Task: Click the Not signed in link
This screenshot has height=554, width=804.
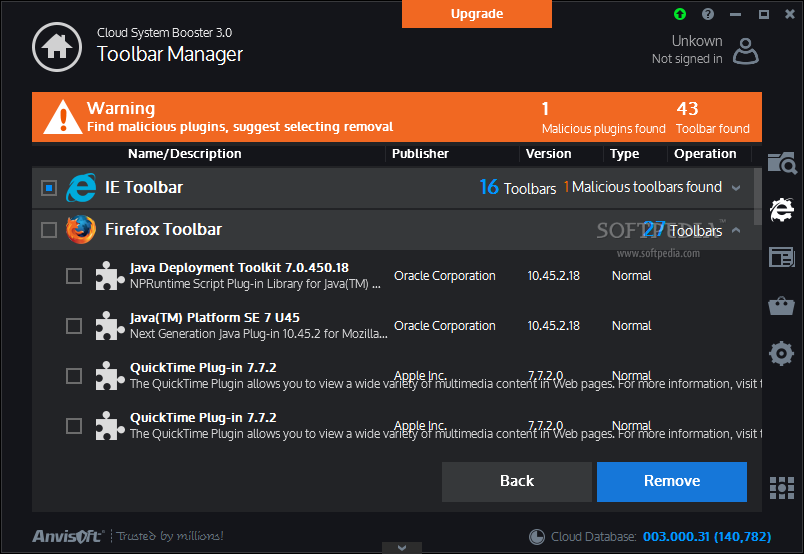Action: pyautogui.click(x=687, y=59)
